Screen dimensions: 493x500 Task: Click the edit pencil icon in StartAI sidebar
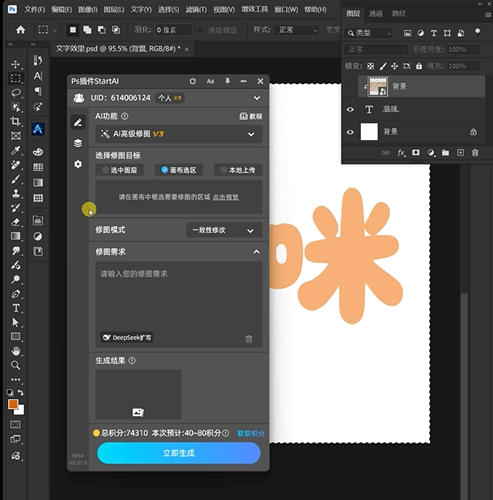(x=78, y=123)
